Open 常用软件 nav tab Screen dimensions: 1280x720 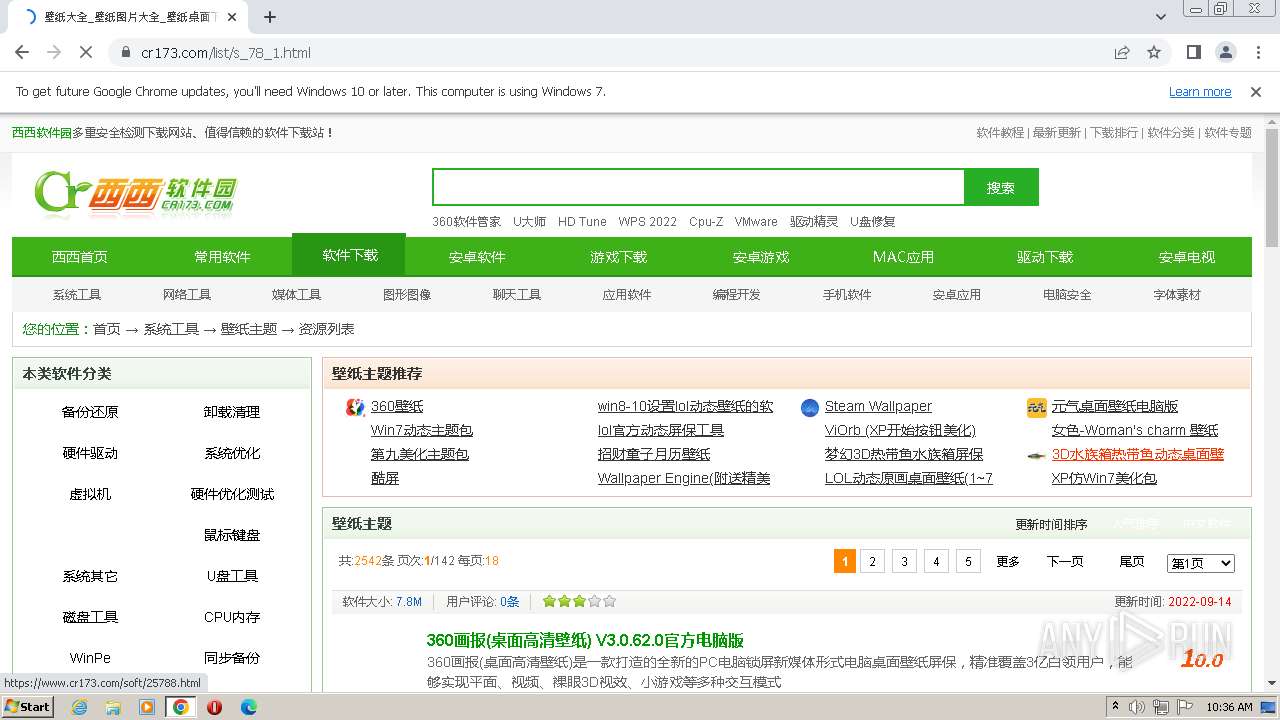click(222, 257)
